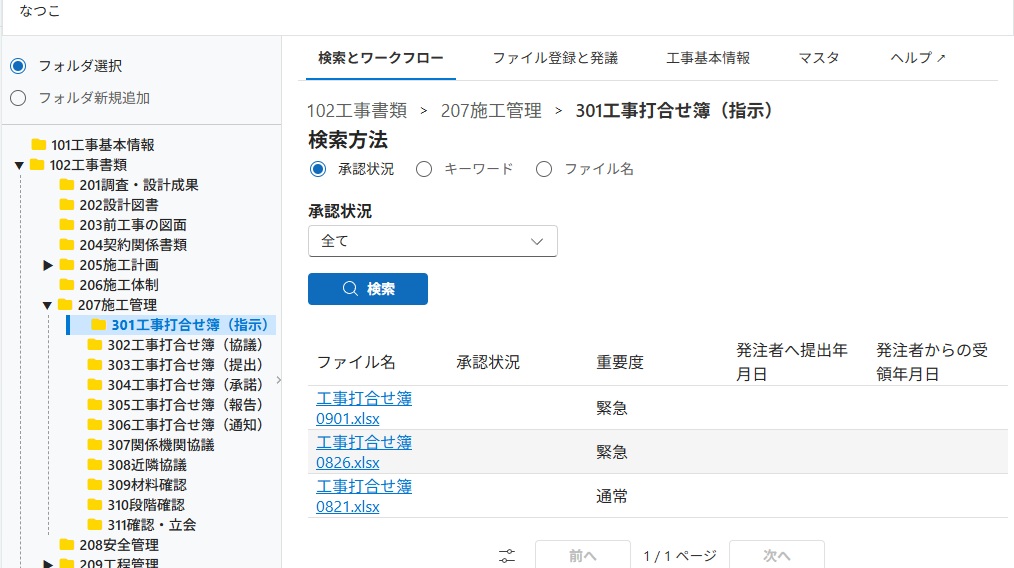Click folder icon of 309材料確認
Image resolution: width=1014 pixels, height=568 pixels.
click(x=95, y=485)
